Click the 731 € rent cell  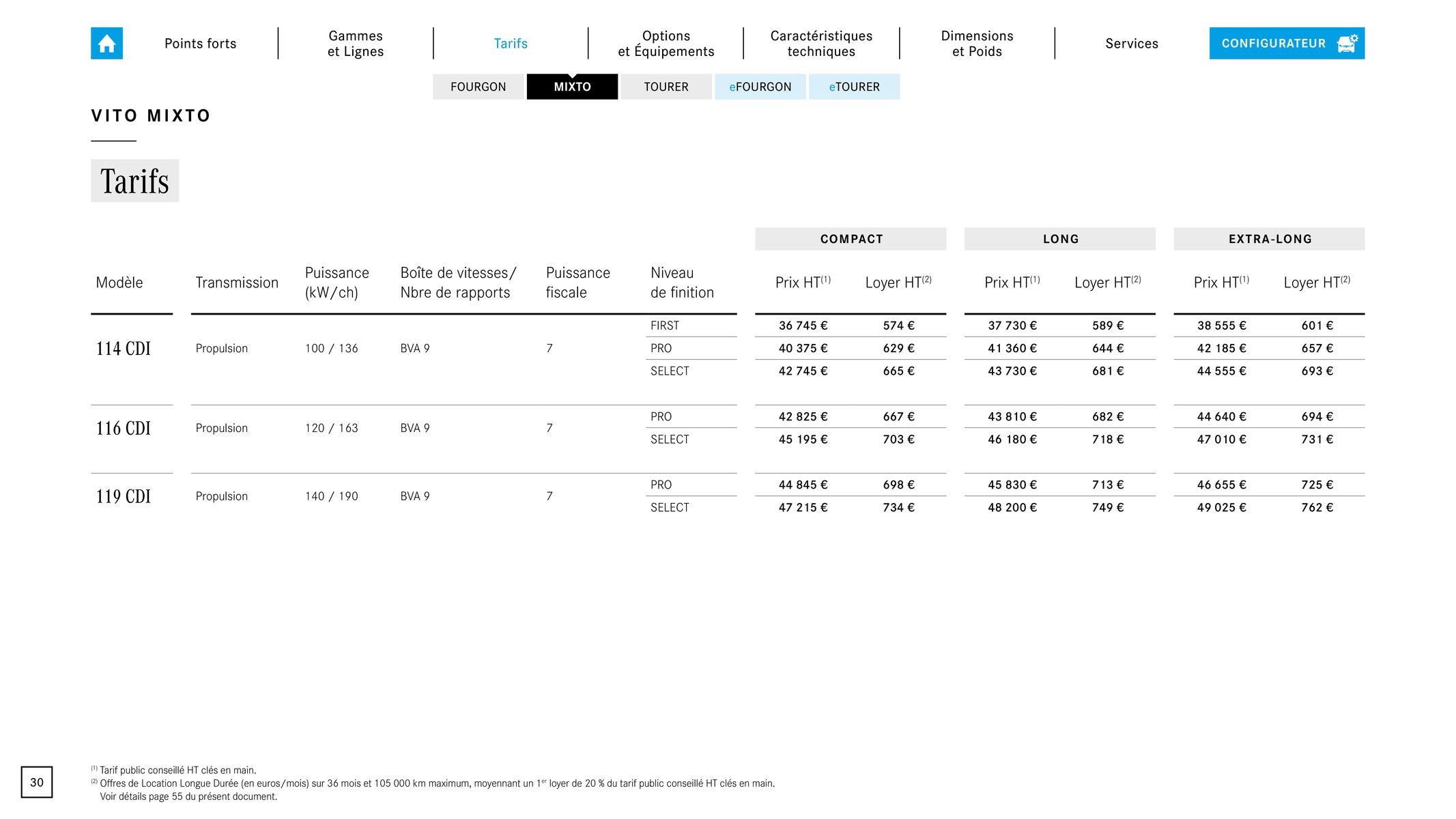click(1317, 439)
